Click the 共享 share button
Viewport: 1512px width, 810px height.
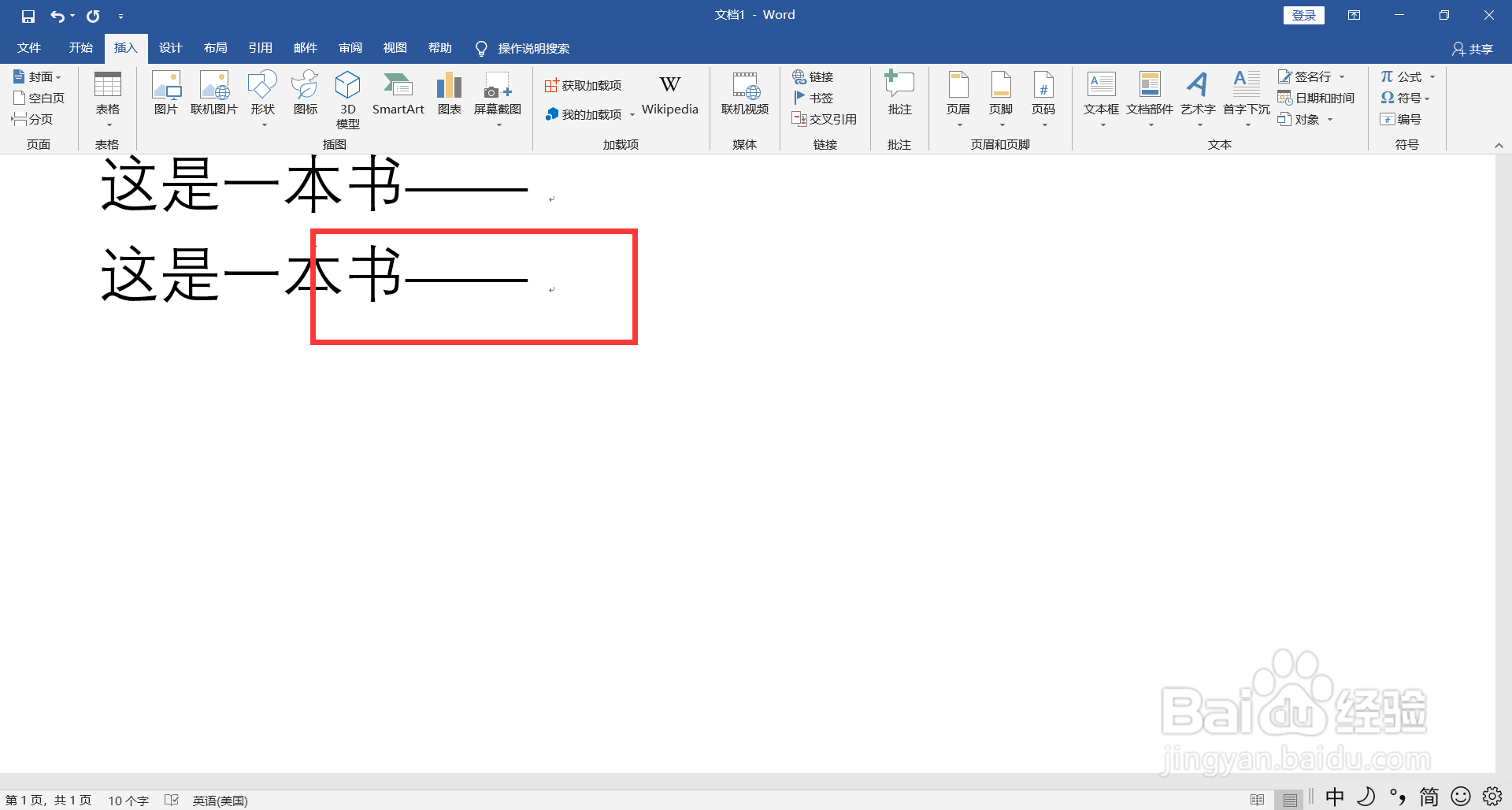(x=1472, y=48)
